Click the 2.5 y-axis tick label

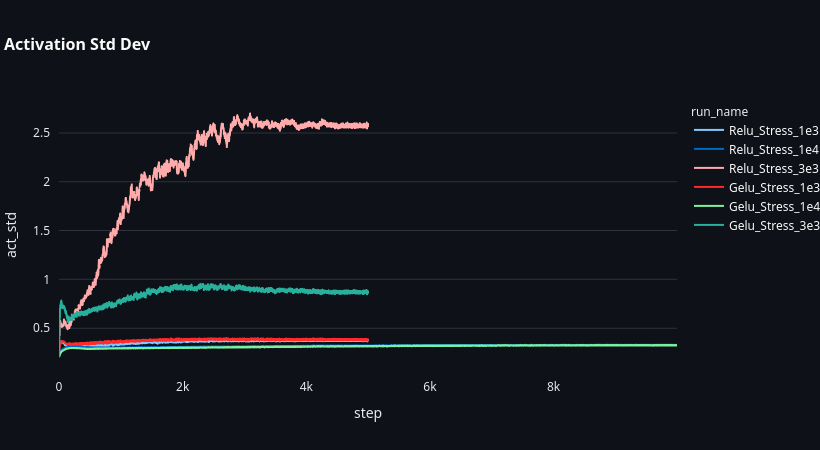41,133
